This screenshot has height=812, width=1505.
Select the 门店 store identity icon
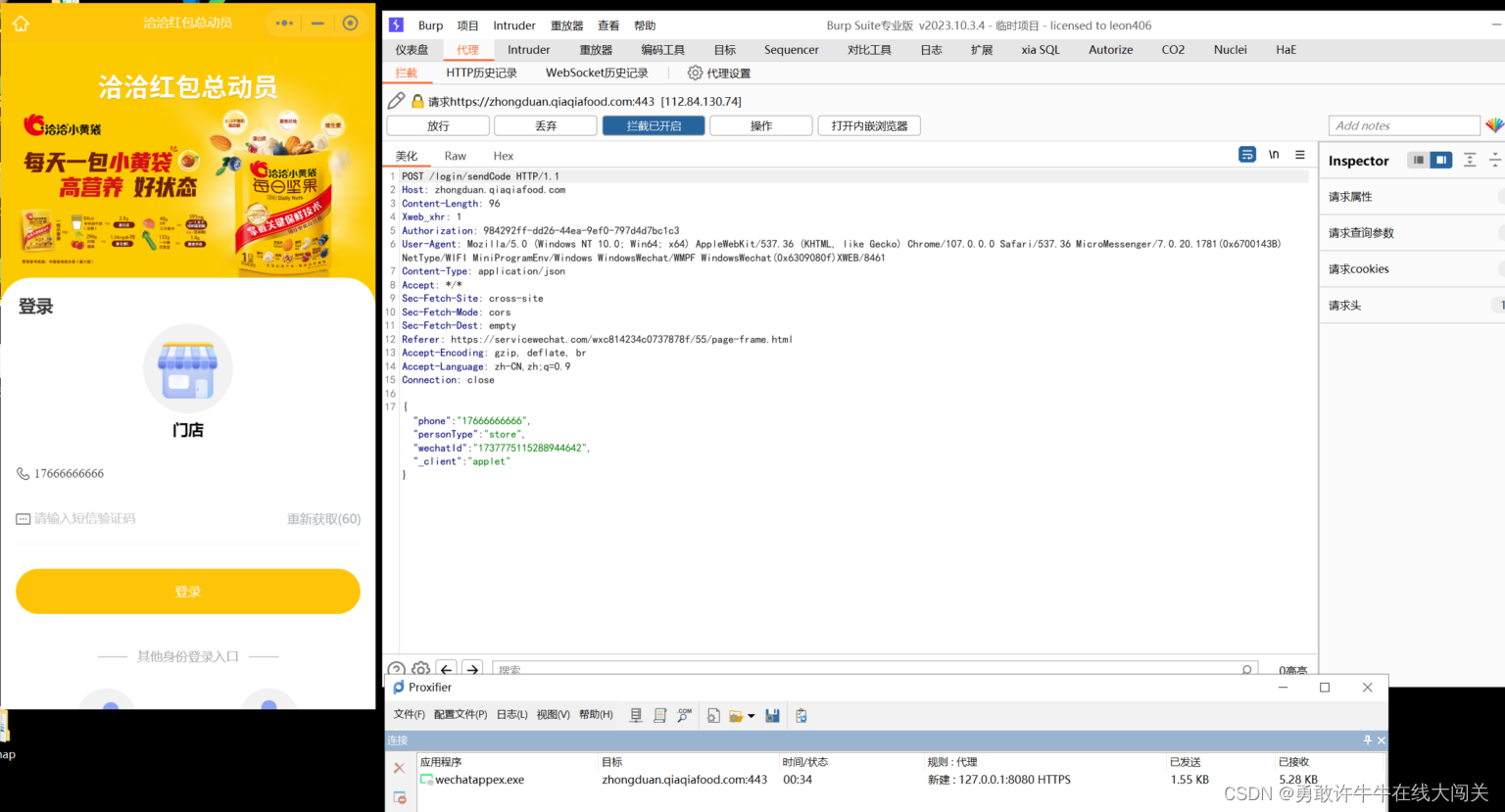point(188,369)
